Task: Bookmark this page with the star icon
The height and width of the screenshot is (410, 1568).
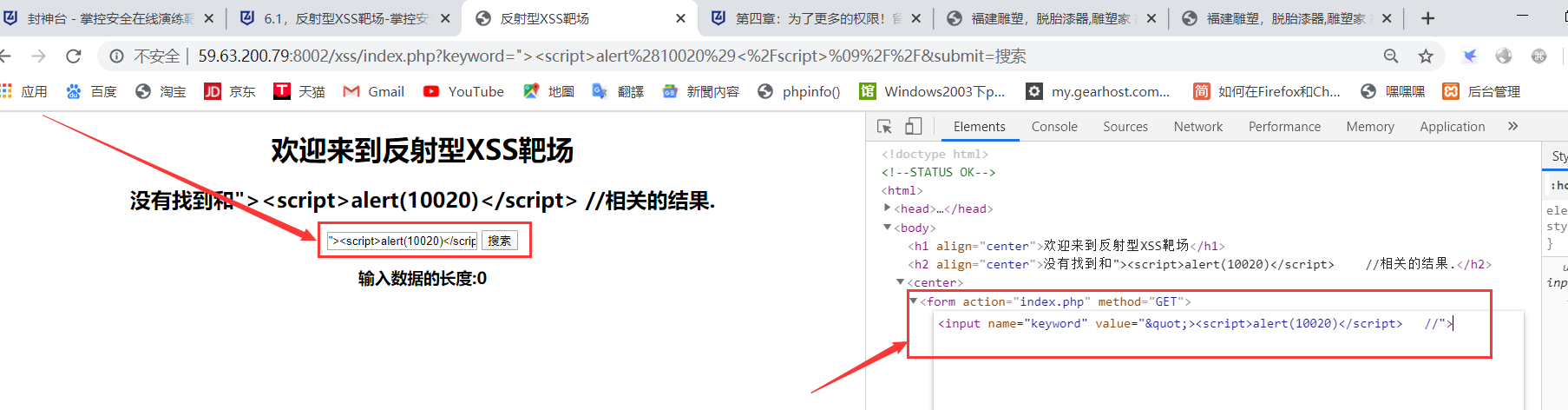Action: [x=1426, y=56]
